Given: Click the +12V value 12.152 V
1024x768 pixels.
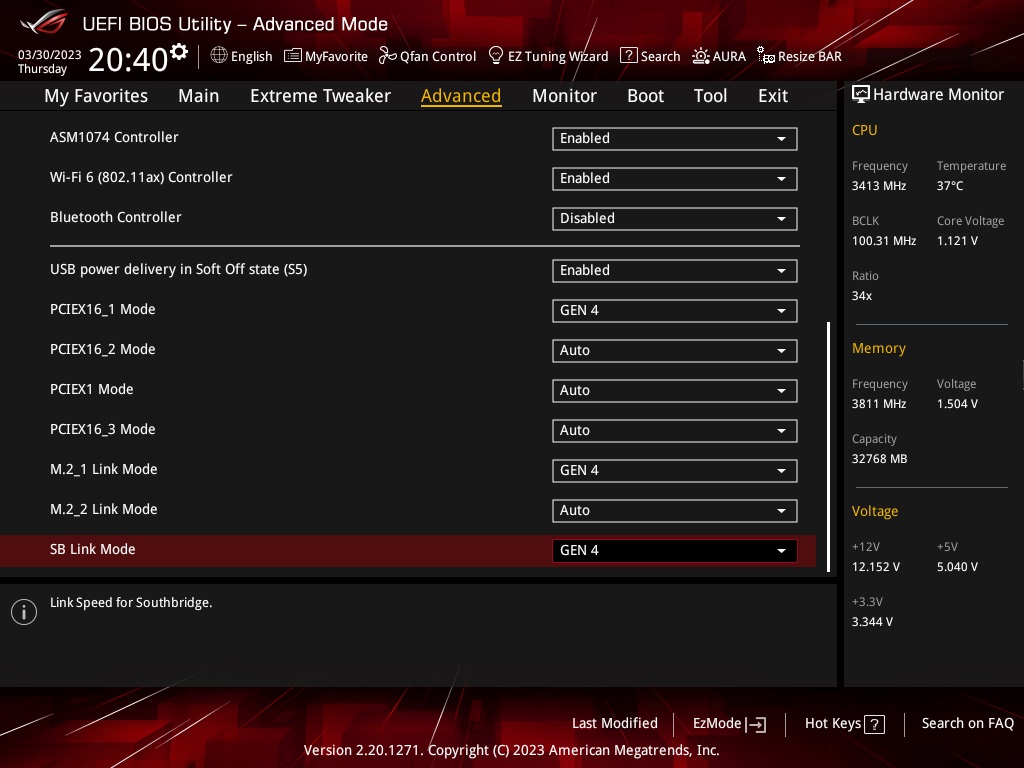Looking at the screenshot, I should [875, 567].
